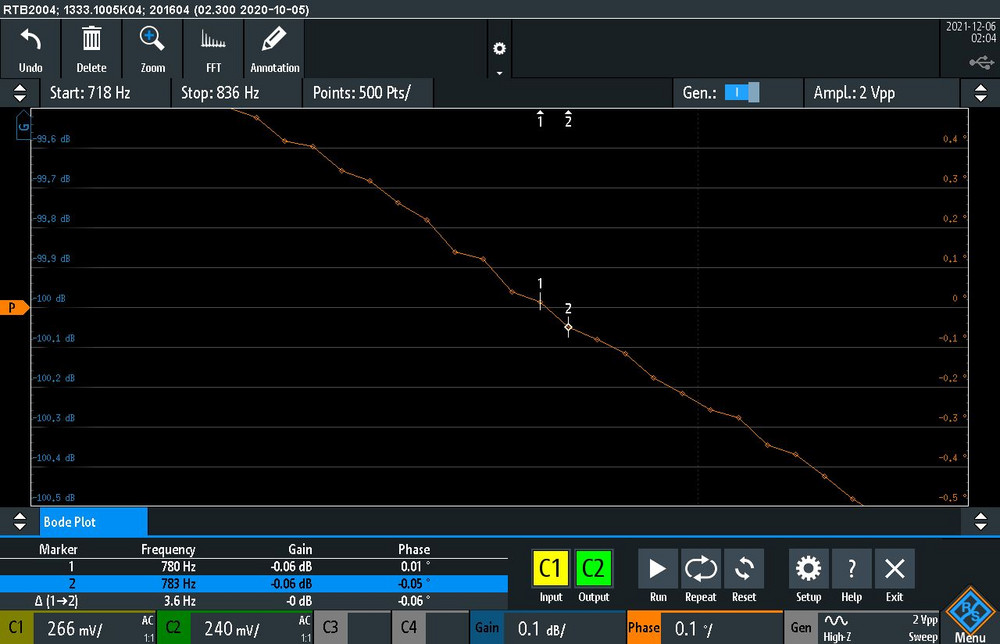Open the Help question mark
The height and width of the screenshot is (644, 1000).
pyautogui.click(x=851, y=568)
